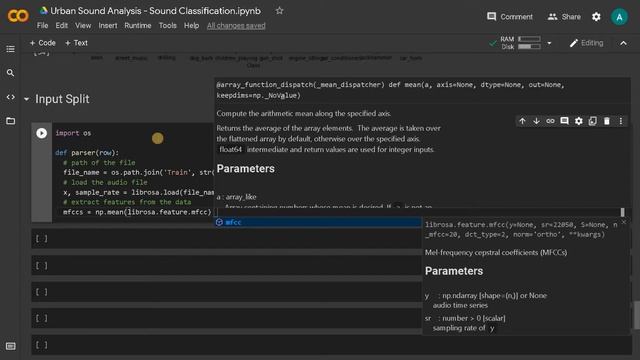
Task: Open the RAM Disk connection dropdown arrow
Action: click(549, 43)
